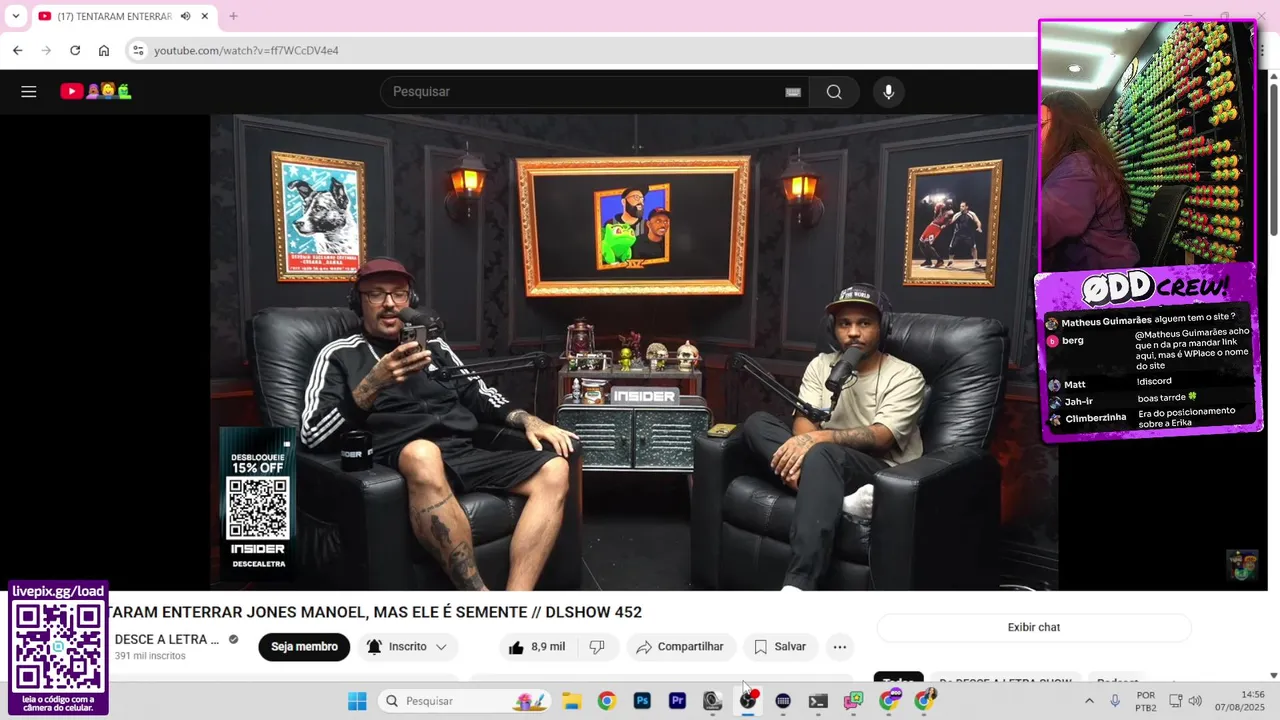The image size is (1280, 720).
Task: Open the browser home page button
Action: (104, 50)
